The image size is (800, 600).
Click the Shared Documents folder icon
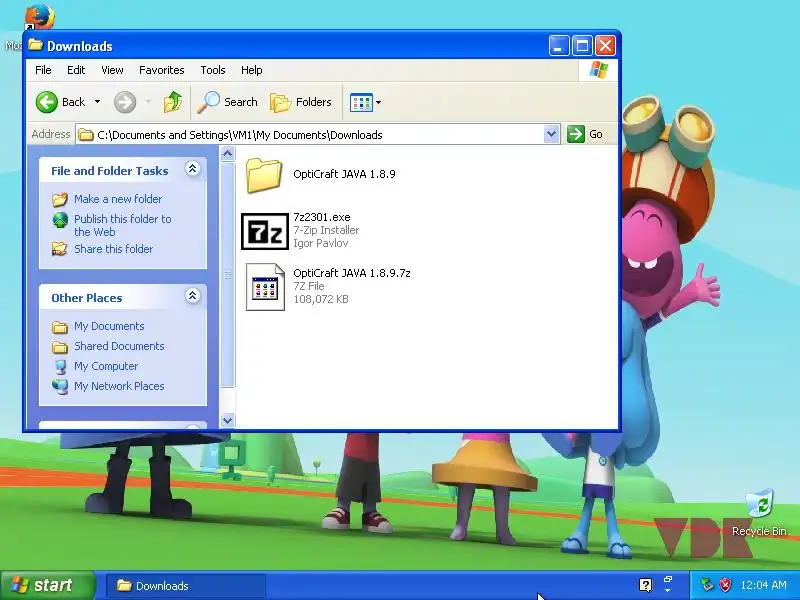point(60,347)
